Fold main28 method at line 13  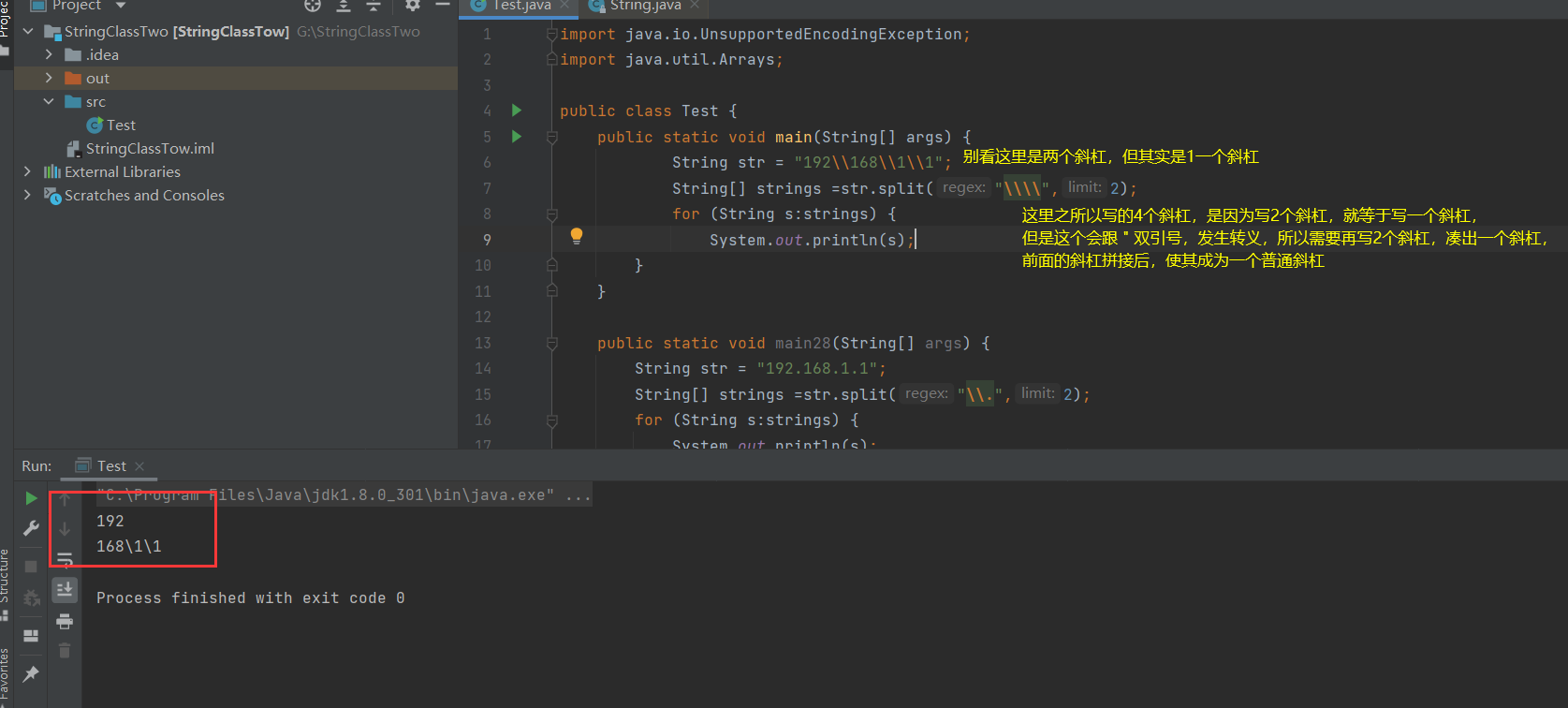pyautogui.click(x=551, y=343)
